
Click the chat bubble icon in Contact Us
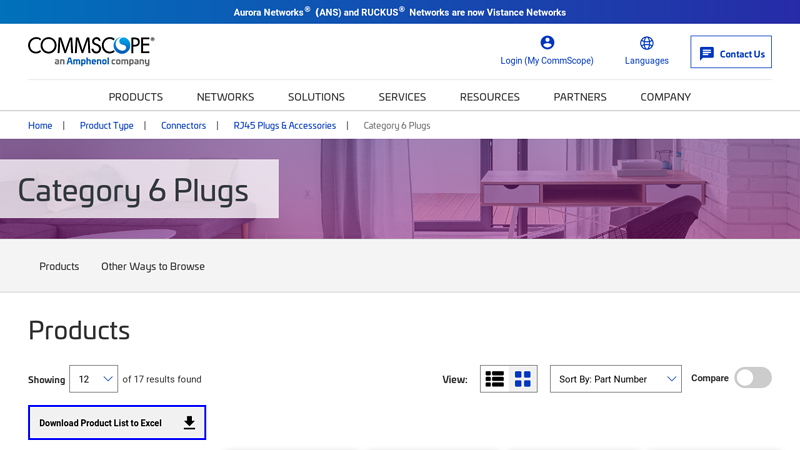pyautogui.click(x=707, y=54)
